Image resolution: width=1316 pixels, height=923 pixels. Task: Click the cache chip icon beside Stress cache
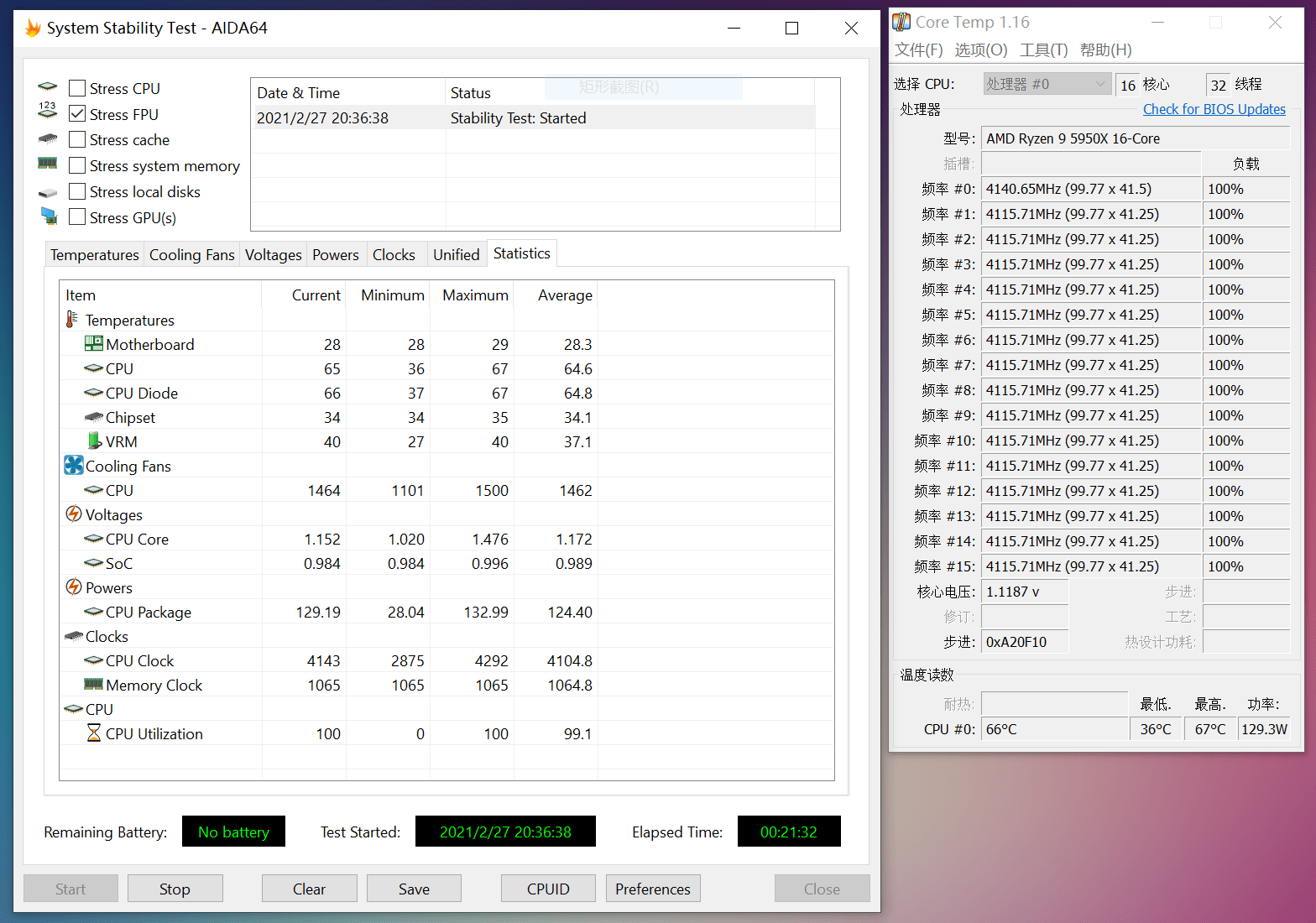48,138
